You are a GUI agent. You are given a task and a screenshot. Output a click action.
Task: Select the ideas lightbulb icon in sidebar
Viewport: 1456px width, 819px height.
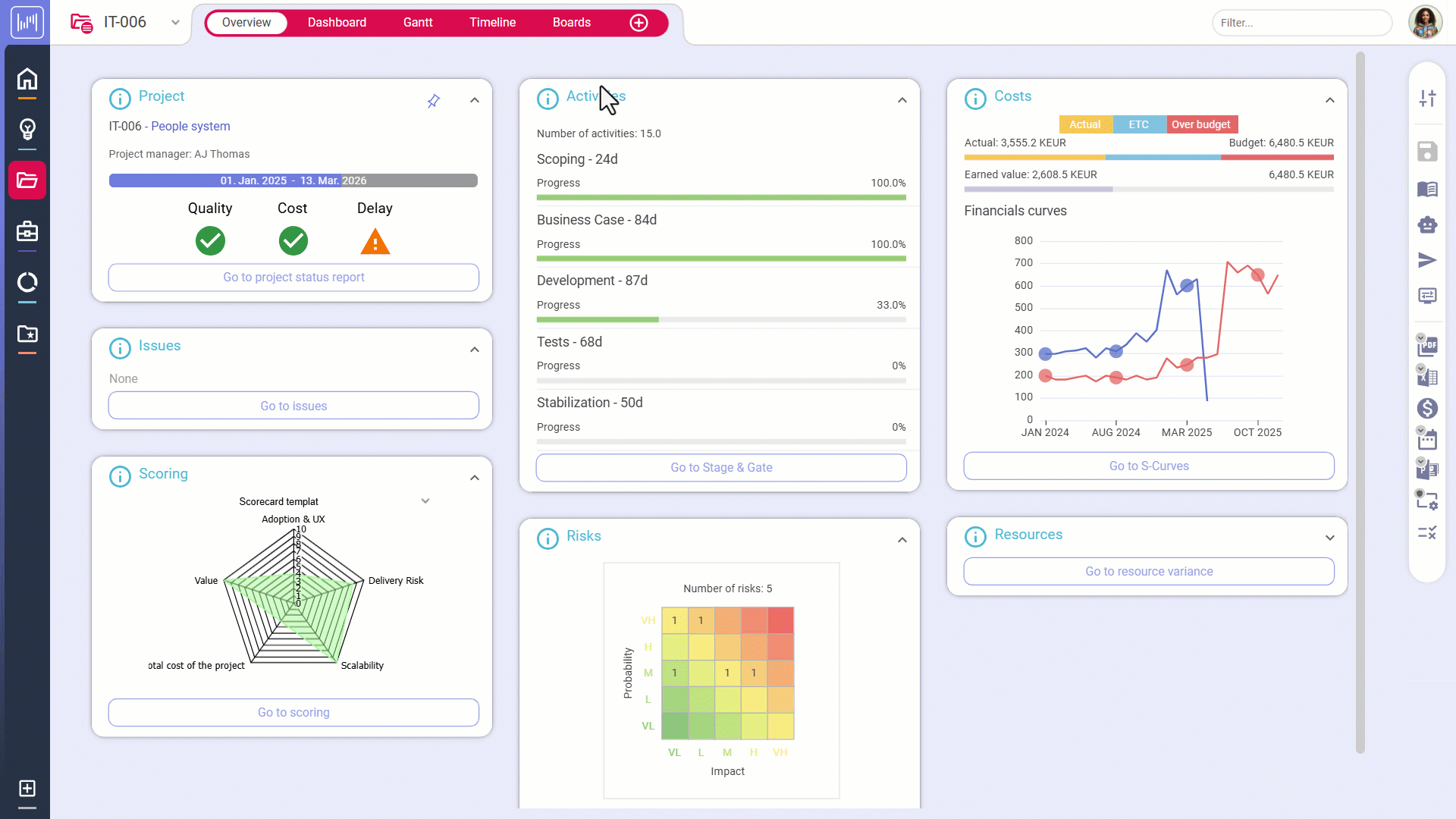coord(27,129)
